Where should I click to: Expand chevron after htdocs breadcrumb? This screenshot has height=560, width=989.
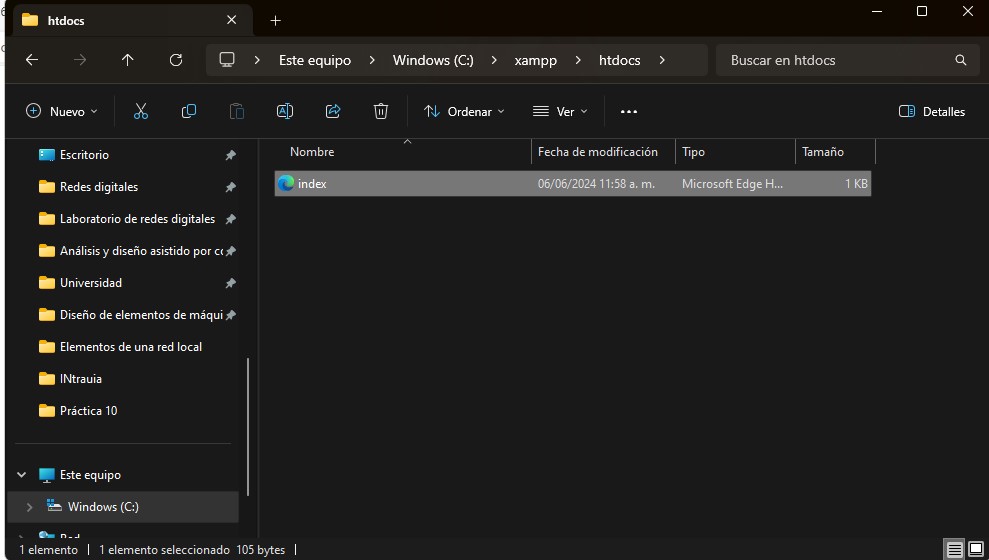[x=662, y=60]
